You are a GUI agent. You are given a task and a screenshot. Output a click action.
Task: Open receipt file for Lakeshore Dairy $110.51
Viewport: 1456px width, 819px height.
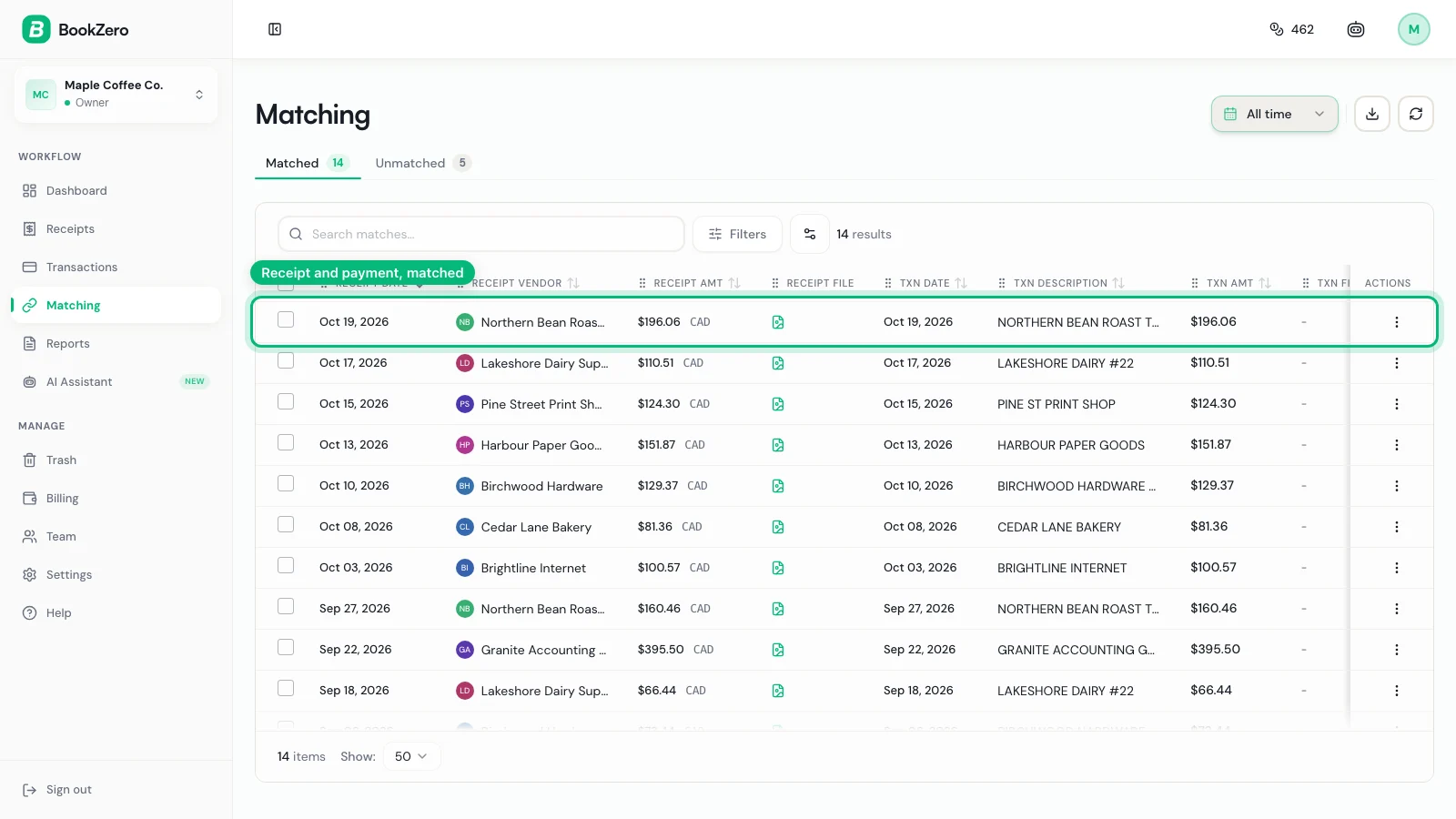(x=778, y=363)
